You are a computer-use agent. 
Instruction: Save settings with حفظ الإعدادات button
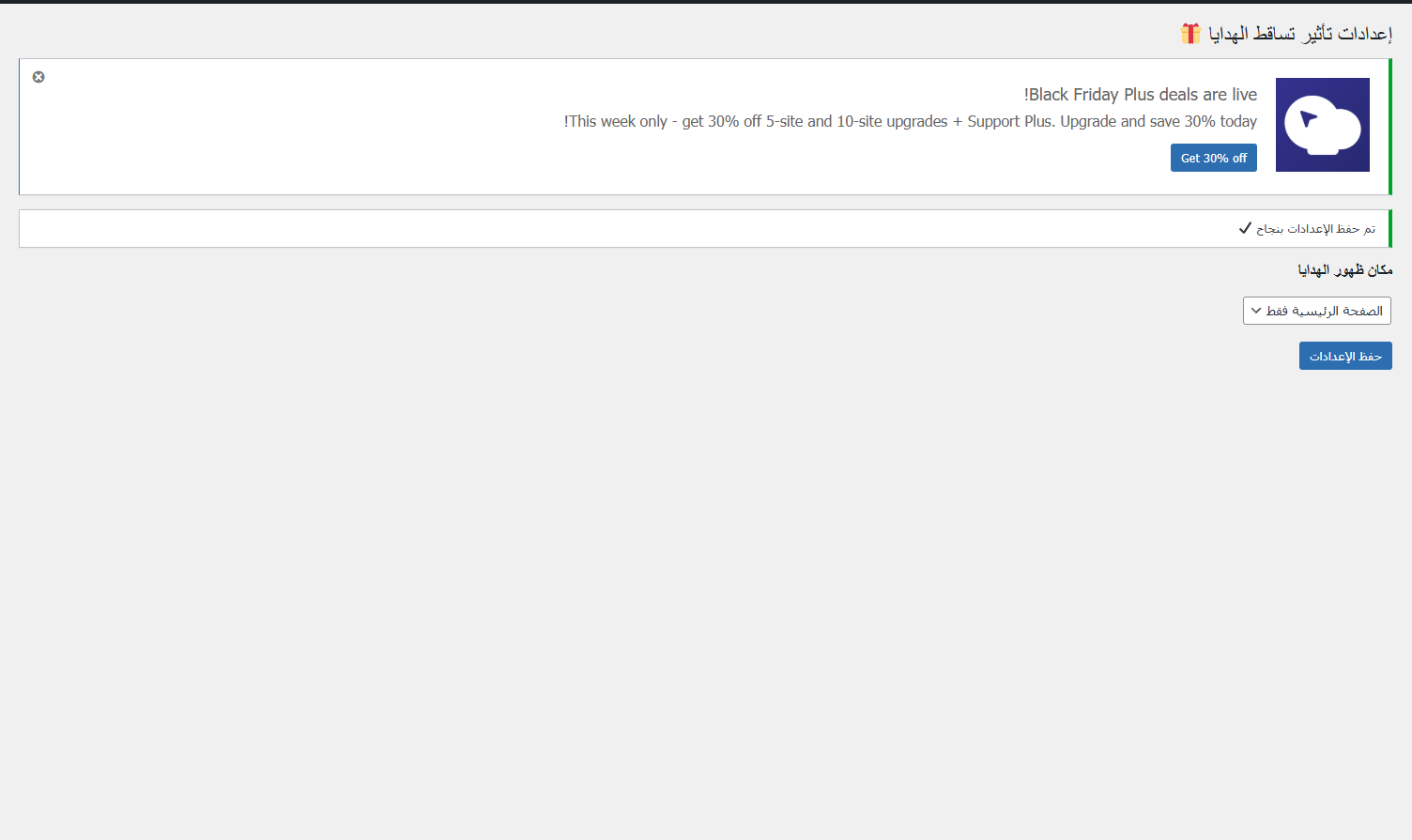click(1344, 356)
